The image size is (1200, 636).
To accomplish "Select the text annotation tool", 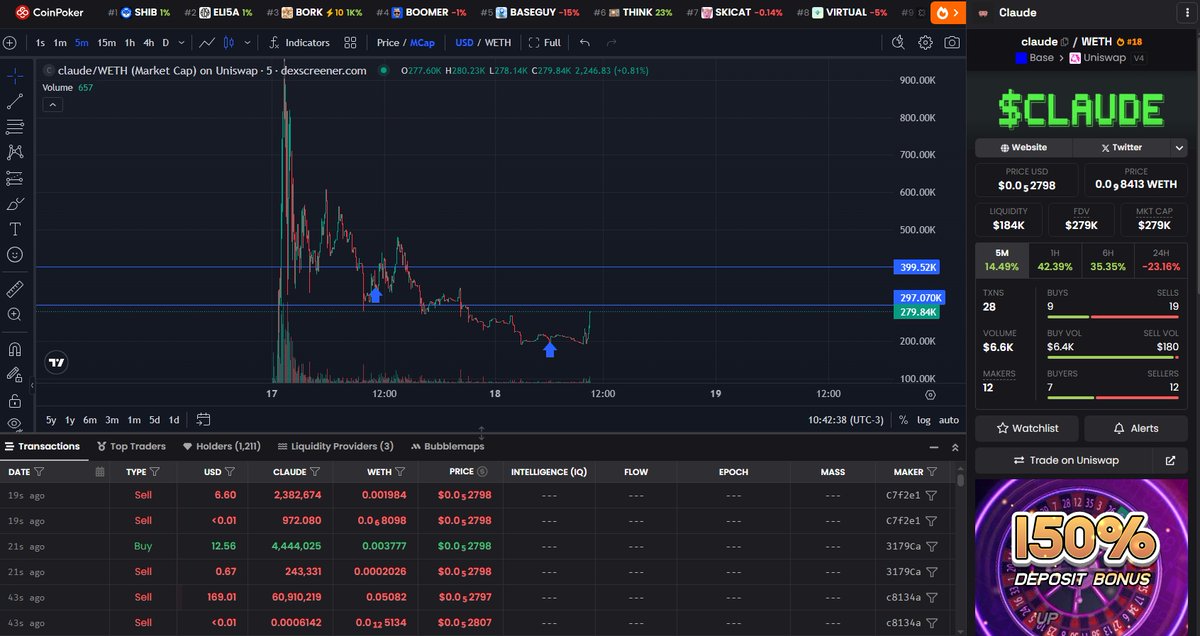I will pyautogui.click(x=15, y=229).
